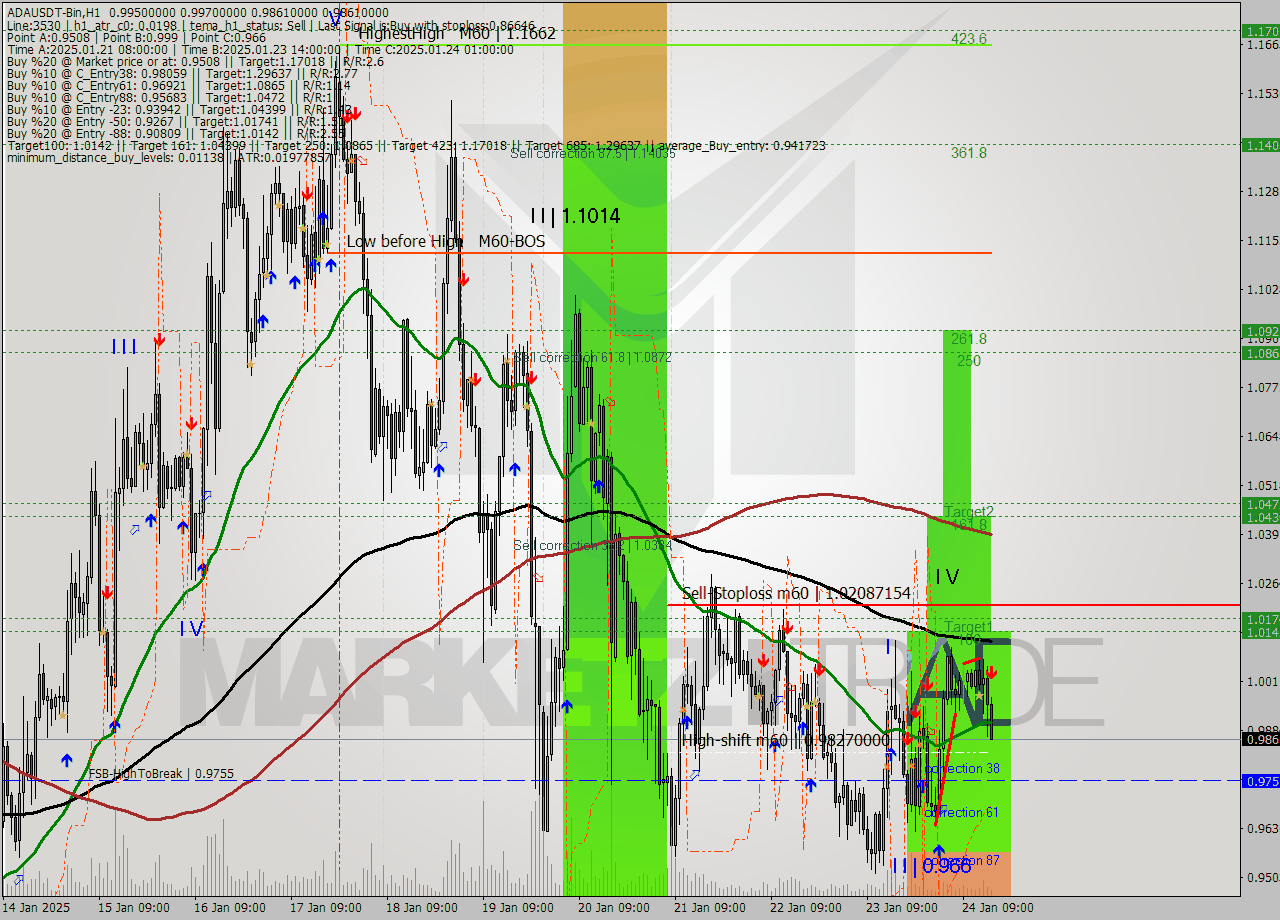1280x920 pixels.
Task: Select the 1.092 green price tag
Action: tap(1260, 331)
